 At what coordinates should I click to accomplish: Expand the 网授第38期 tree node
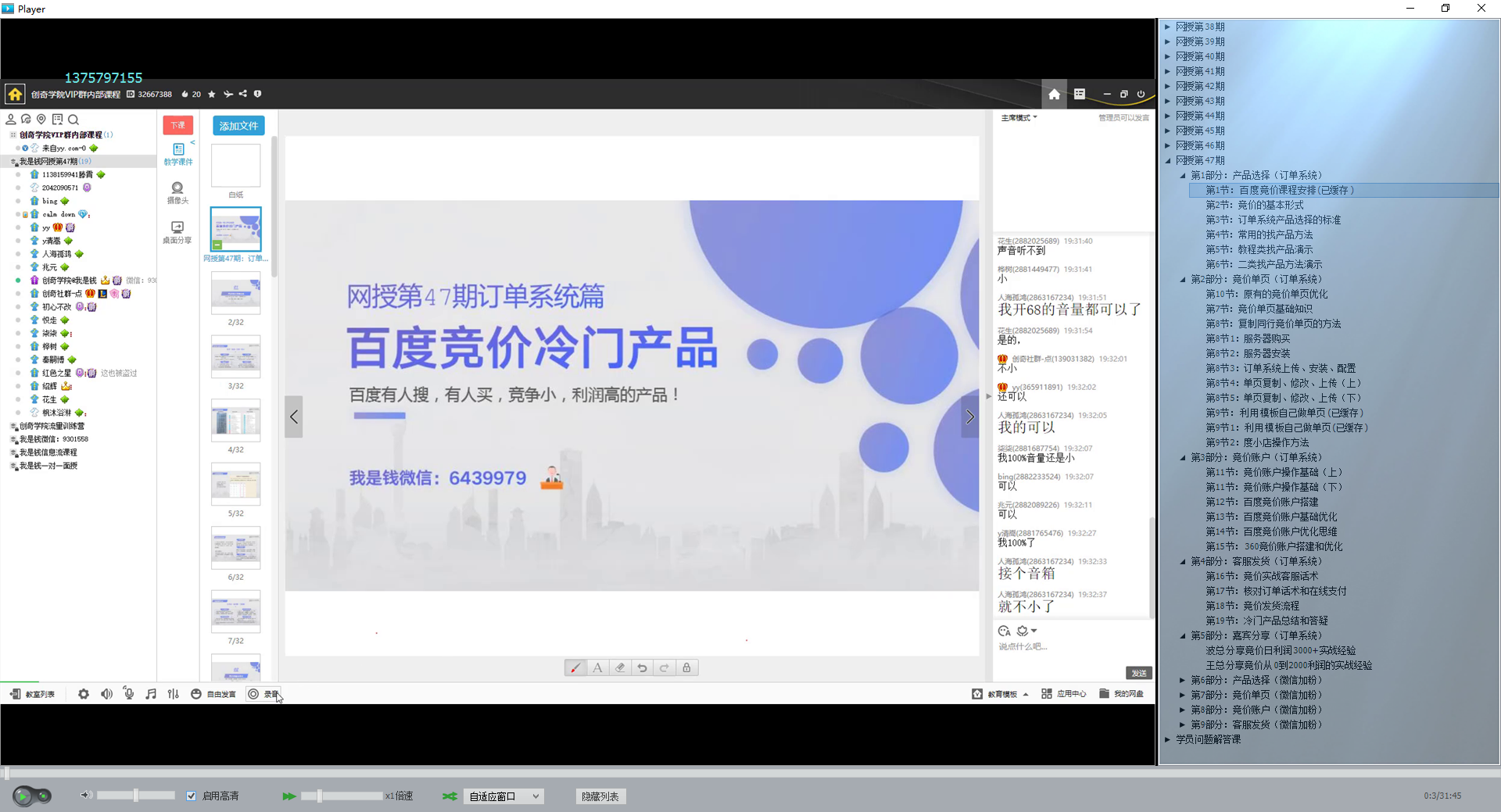[1168, 27]
